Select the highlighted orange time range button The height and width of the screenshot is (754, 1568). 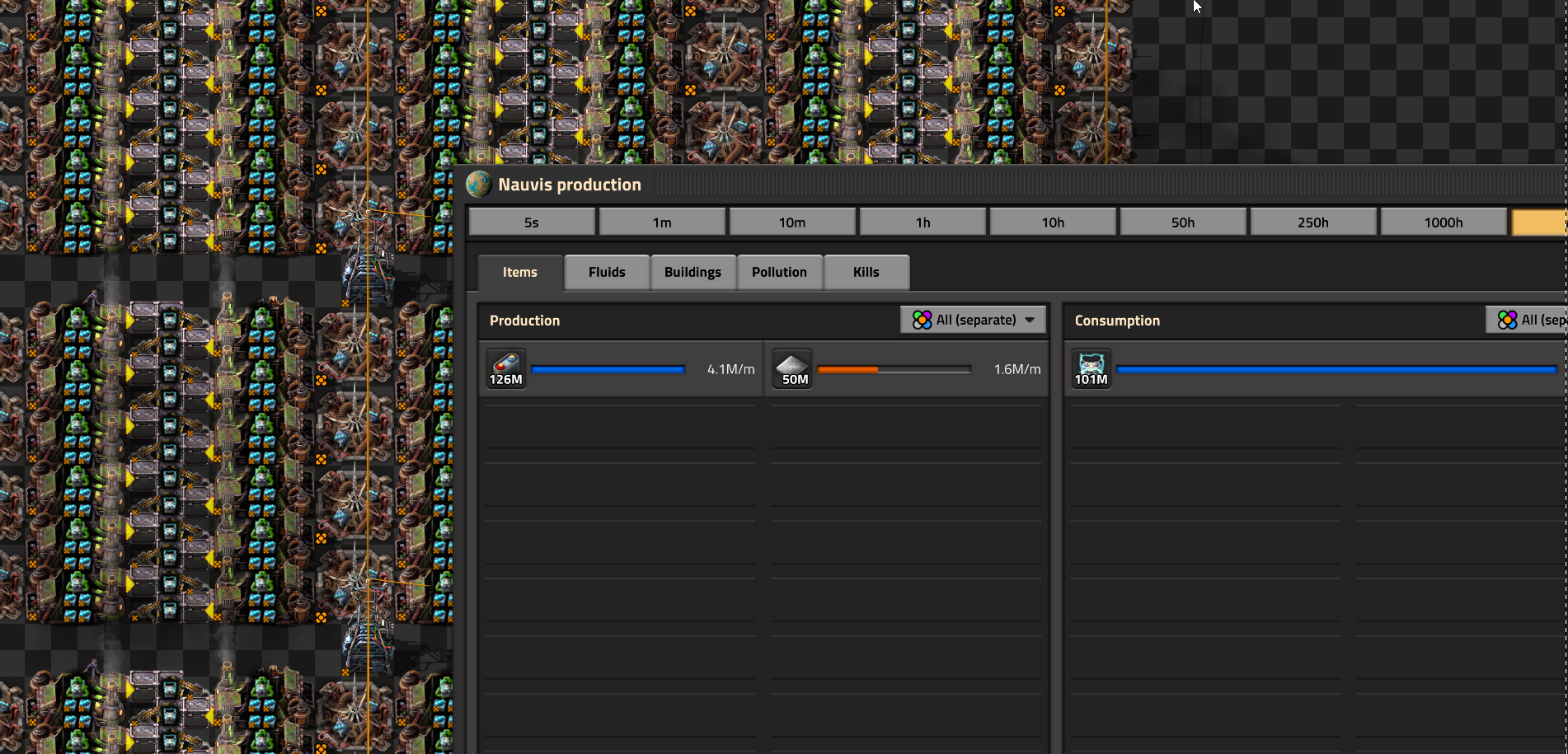click(1539, 222)
